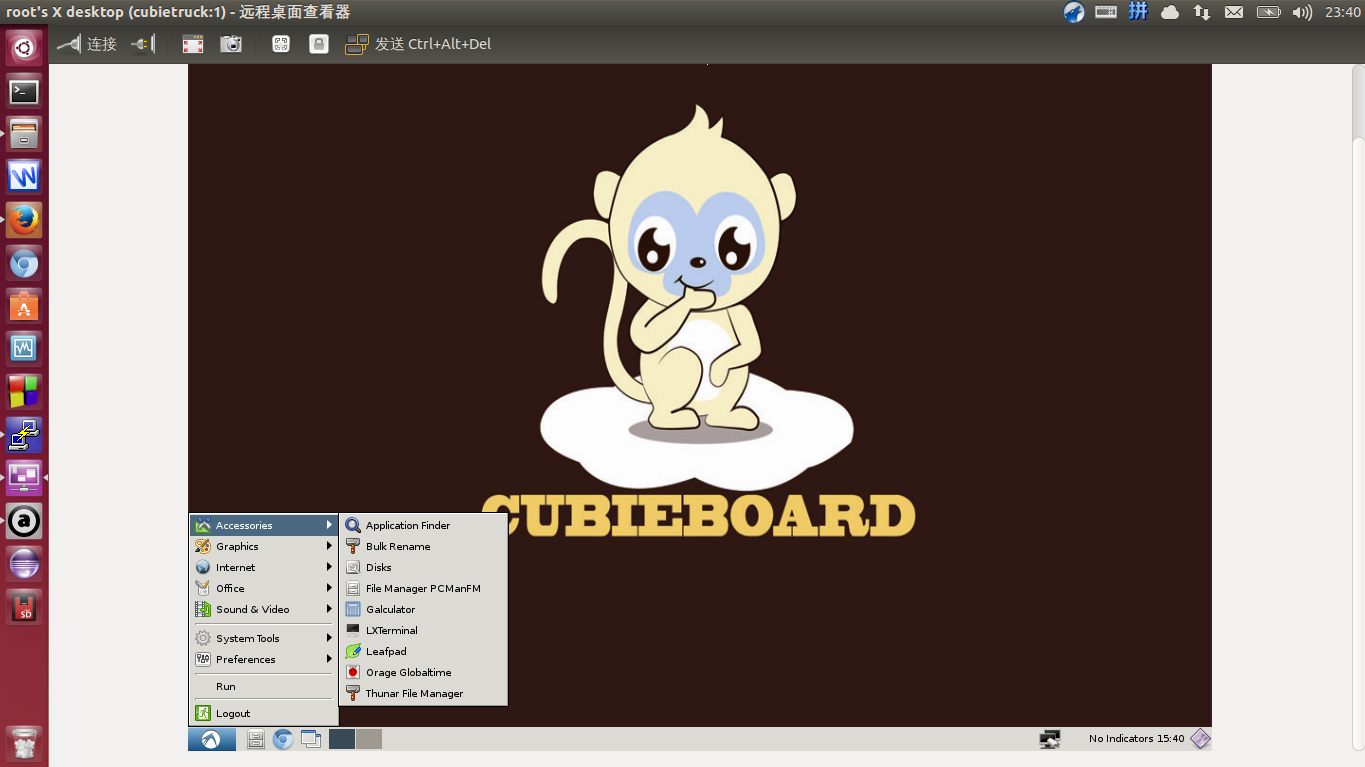
Task: Open Trash in Ubuntu launcher
Action: (x=24, y=744)
